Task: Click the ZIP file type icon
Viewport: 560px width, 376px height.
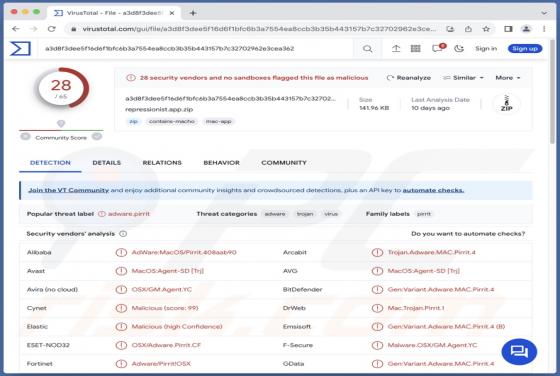Action: (506, 104)
